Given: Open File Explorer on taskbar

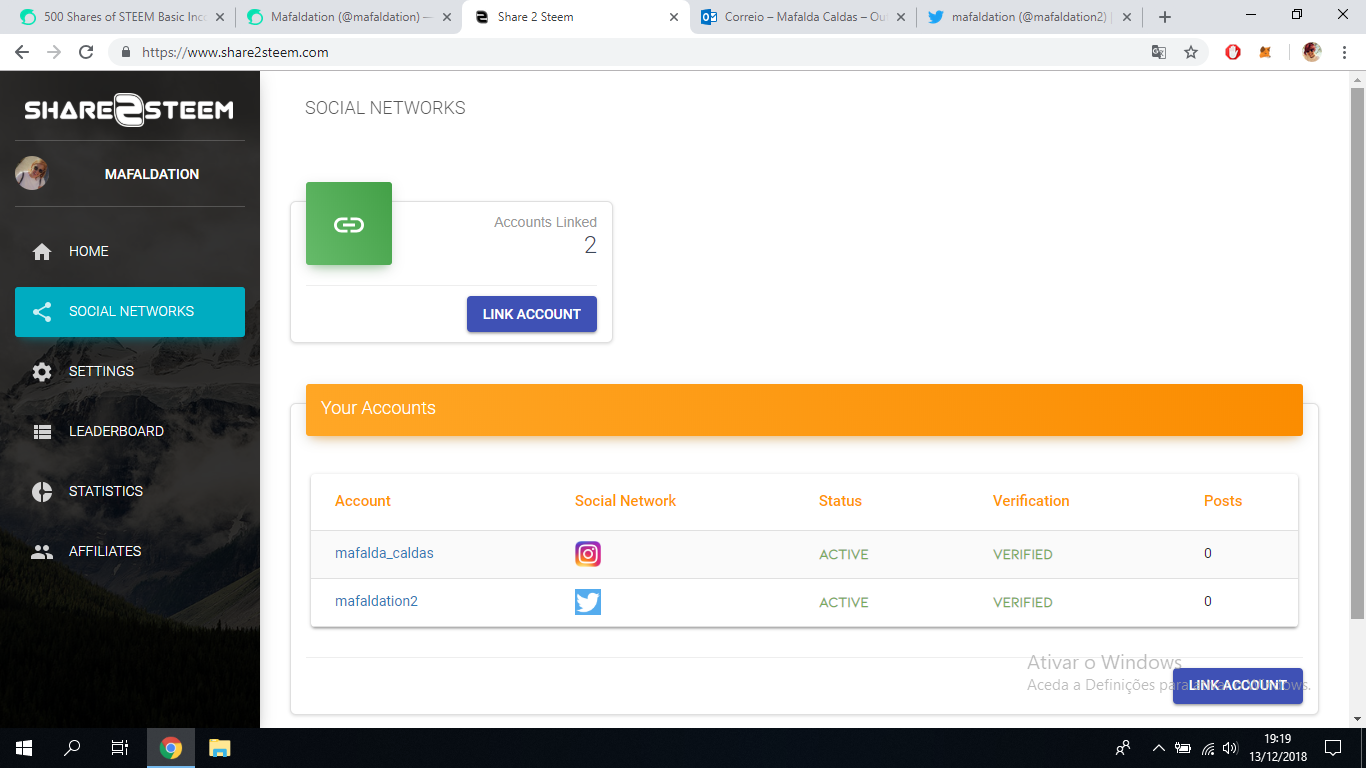Looking at the screenshot, I should pos(219,747).
